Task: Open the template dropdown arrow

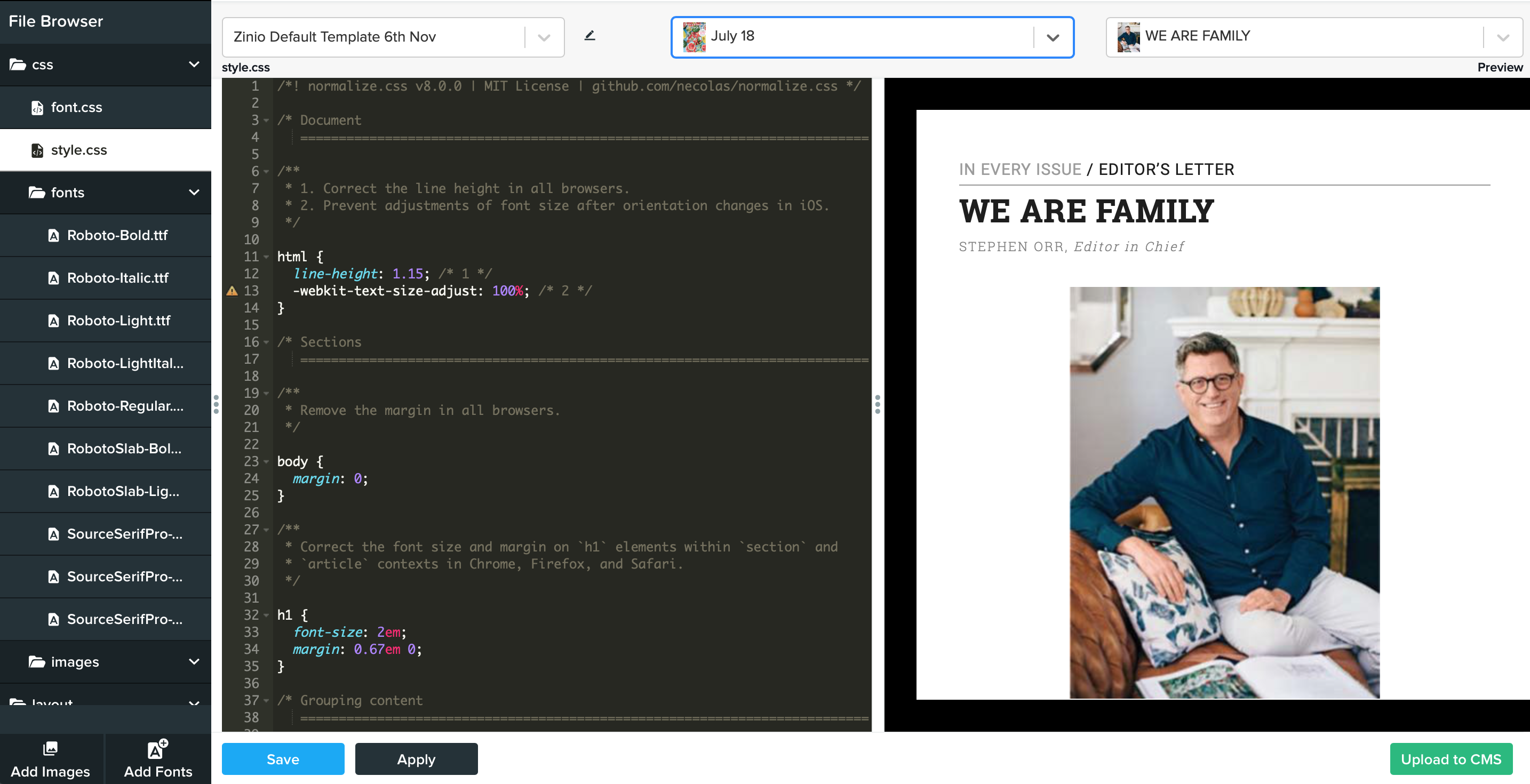Action: 544,37
